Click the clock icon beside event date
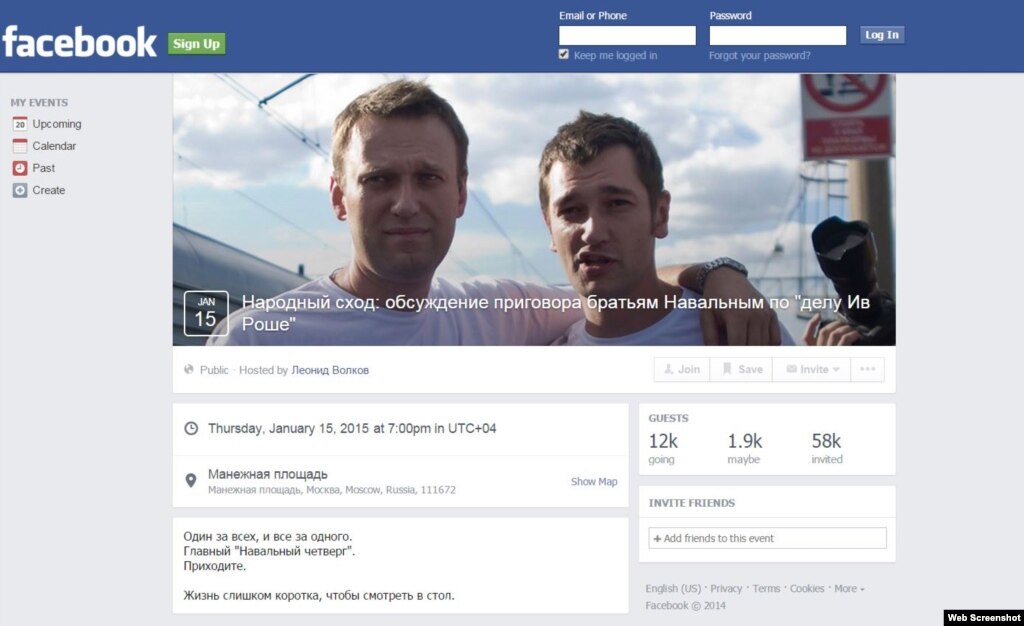Viewport: 1024px width, 626px height. click(x=191, y=428)
